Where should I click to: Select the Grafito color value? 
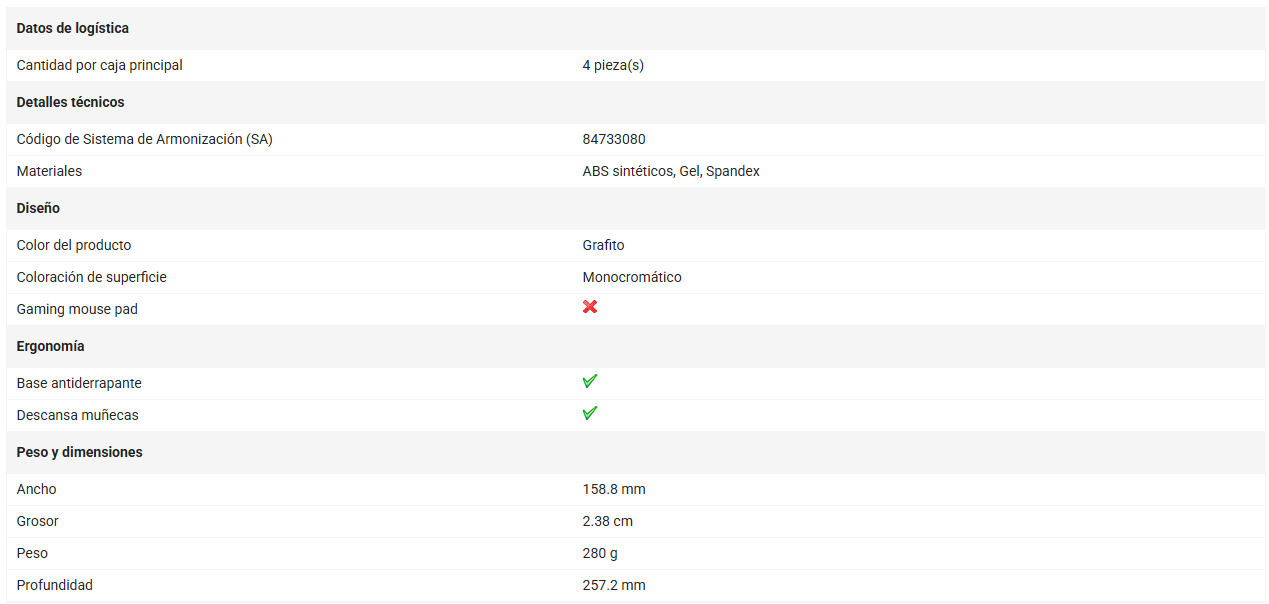click(603, 245)
